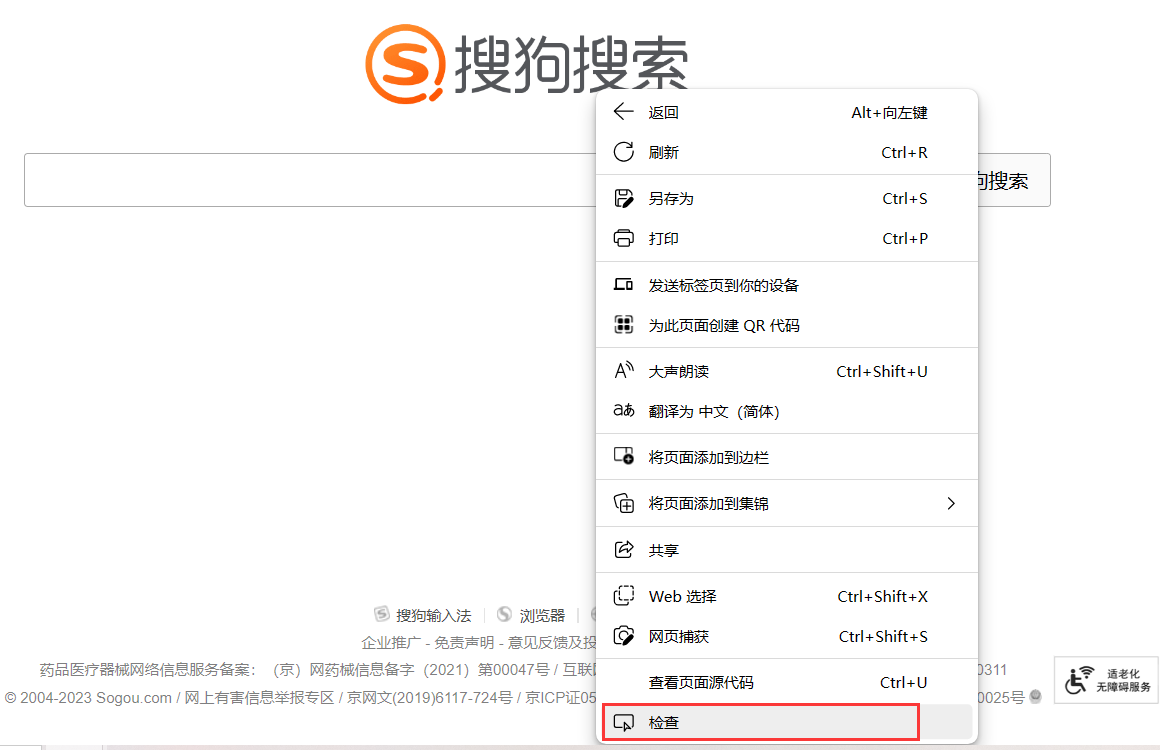Image resolution: width=1160 pixels, height=750 pixels.
Task: Select 返回 in the context menu
Action: 786,112
